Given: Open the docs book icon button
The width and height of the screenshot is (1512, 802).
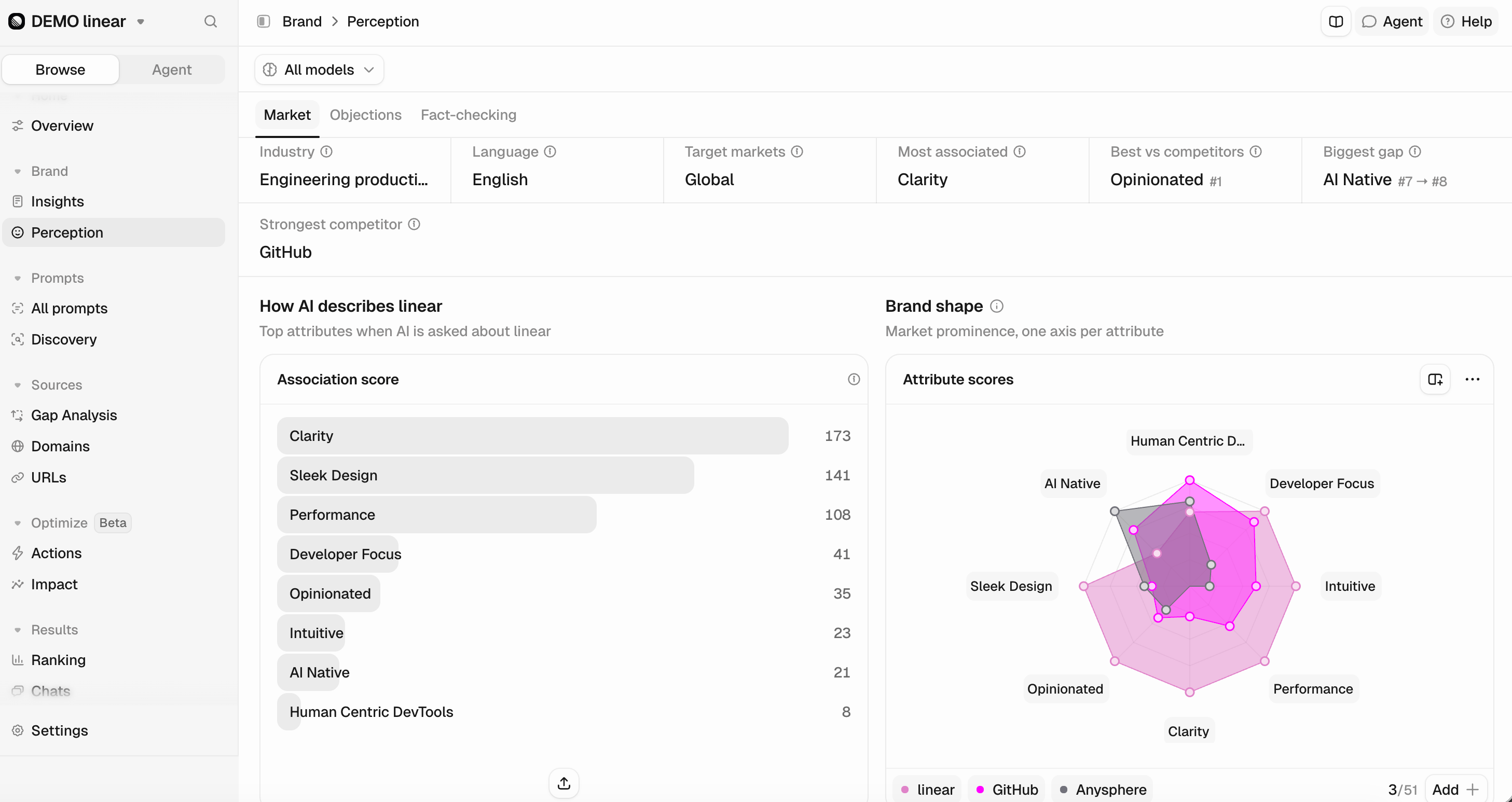Looking at the screenshot, I should [x=1336, y=22].
